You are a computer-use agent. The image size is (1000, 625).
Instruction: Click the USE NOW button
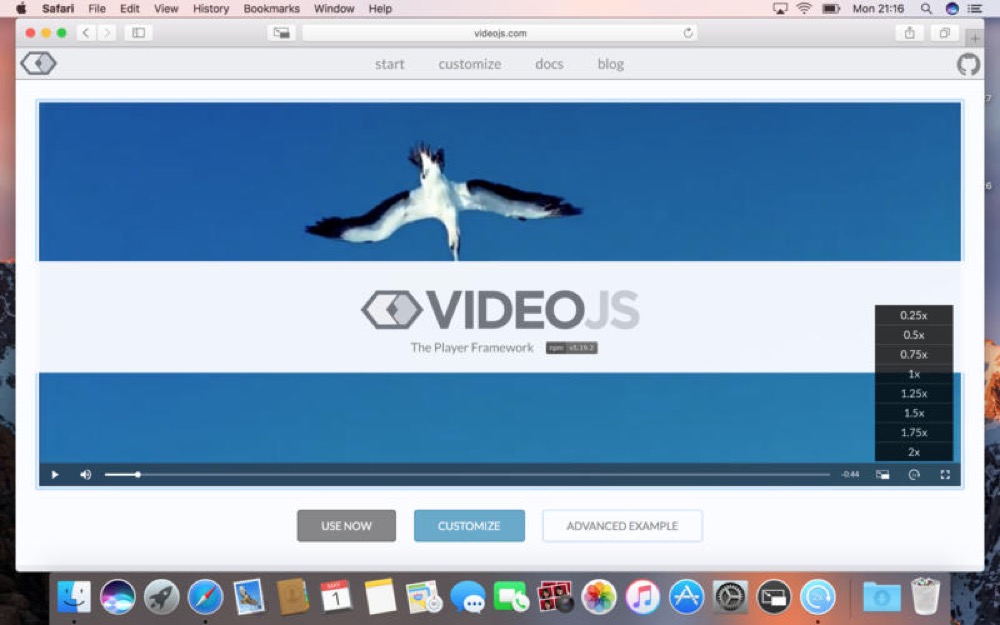click(346, 526)
